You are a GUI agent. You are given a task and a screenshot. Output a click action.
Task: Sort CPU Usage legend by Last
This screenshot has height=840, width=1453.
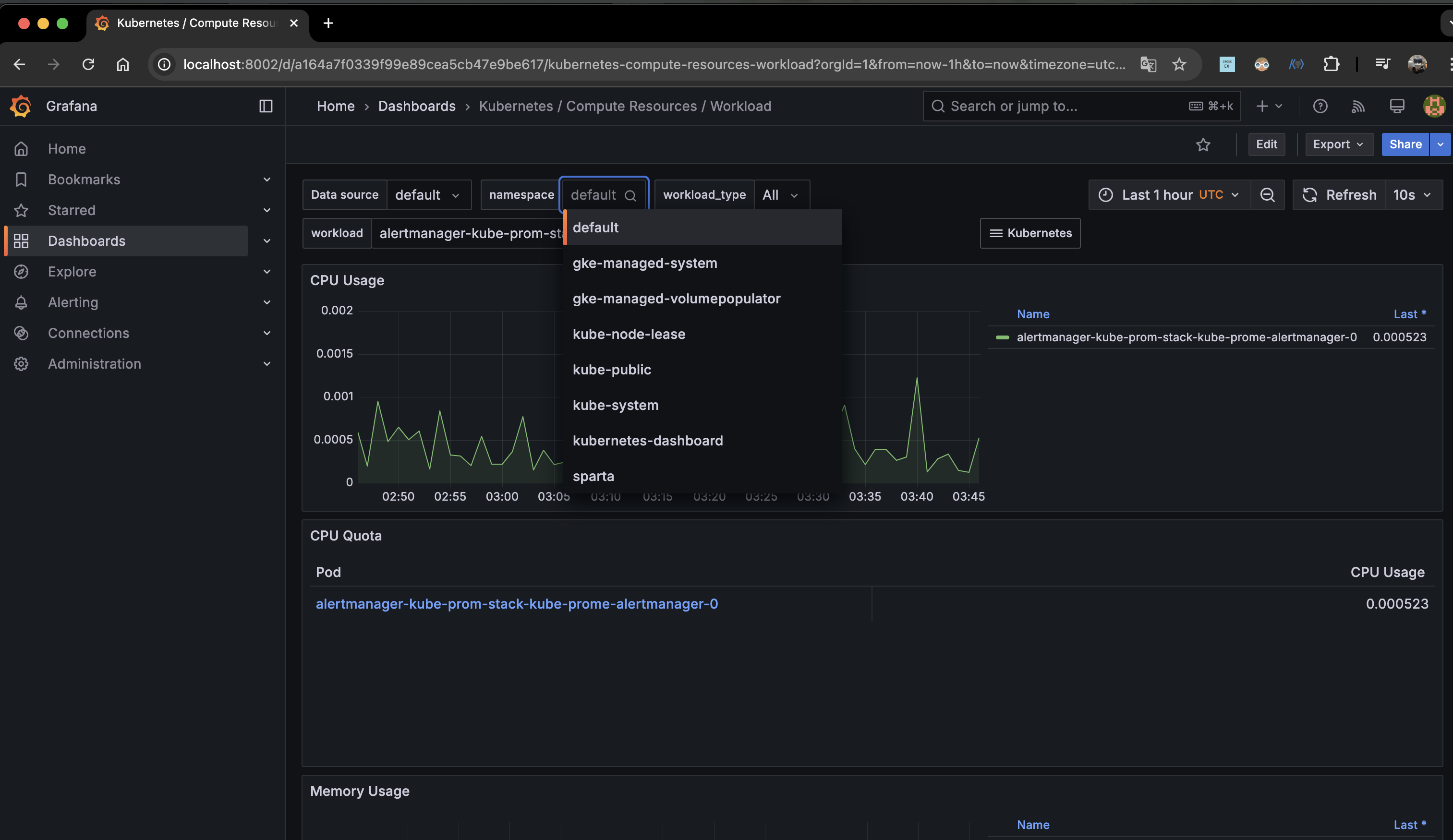click(x=1410, y=314)
